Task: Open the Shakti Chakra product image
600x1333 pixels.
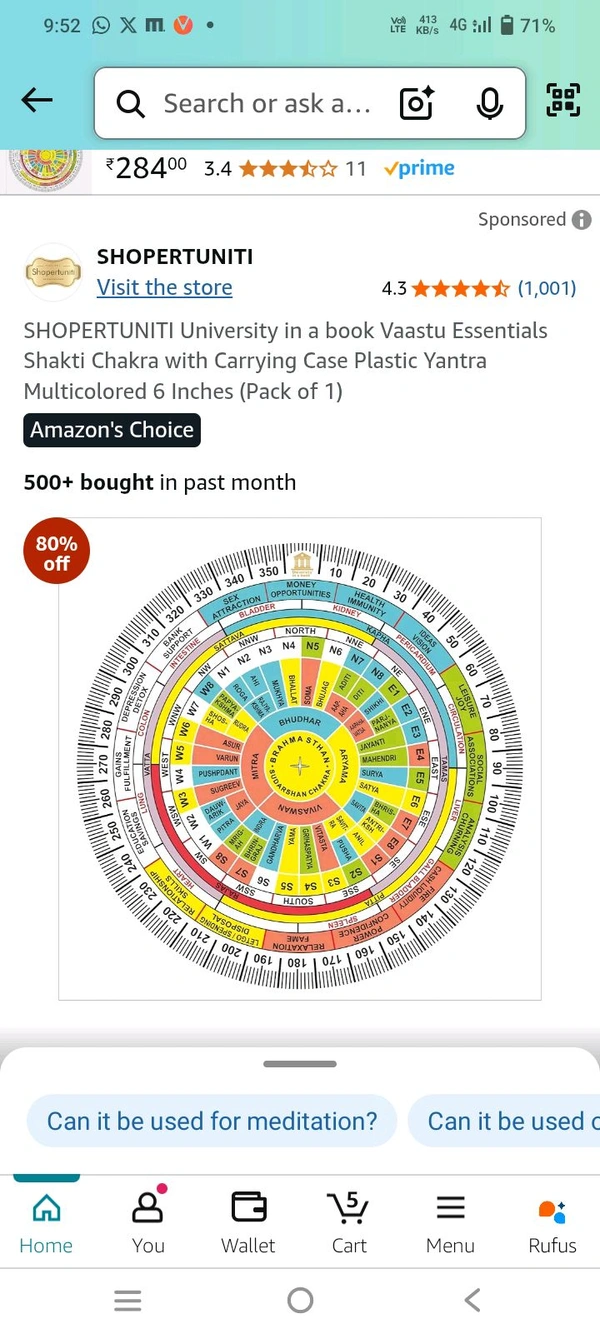Action: click(300, 759)
